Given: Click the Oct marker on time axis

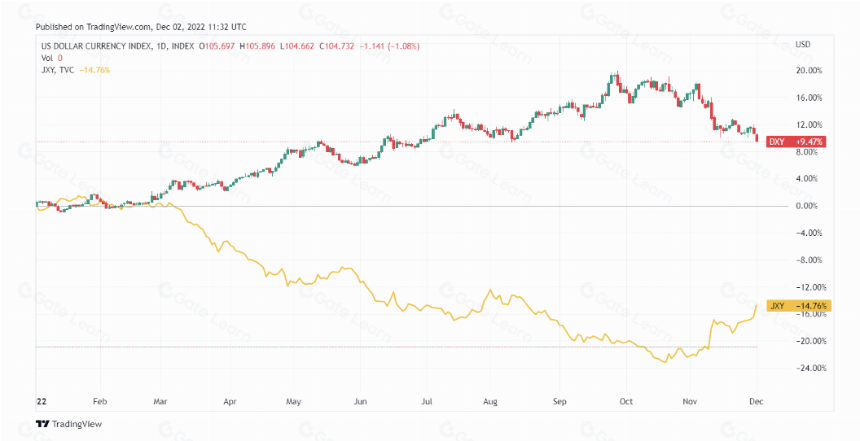Looking at the screenshot, I should tap(626, 402).
